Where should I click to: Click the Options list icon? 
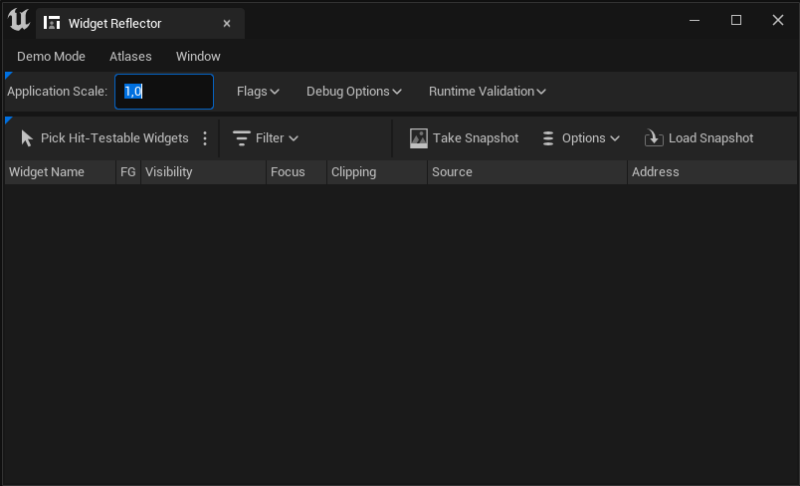pyautogui.click(x=548, y=139)
